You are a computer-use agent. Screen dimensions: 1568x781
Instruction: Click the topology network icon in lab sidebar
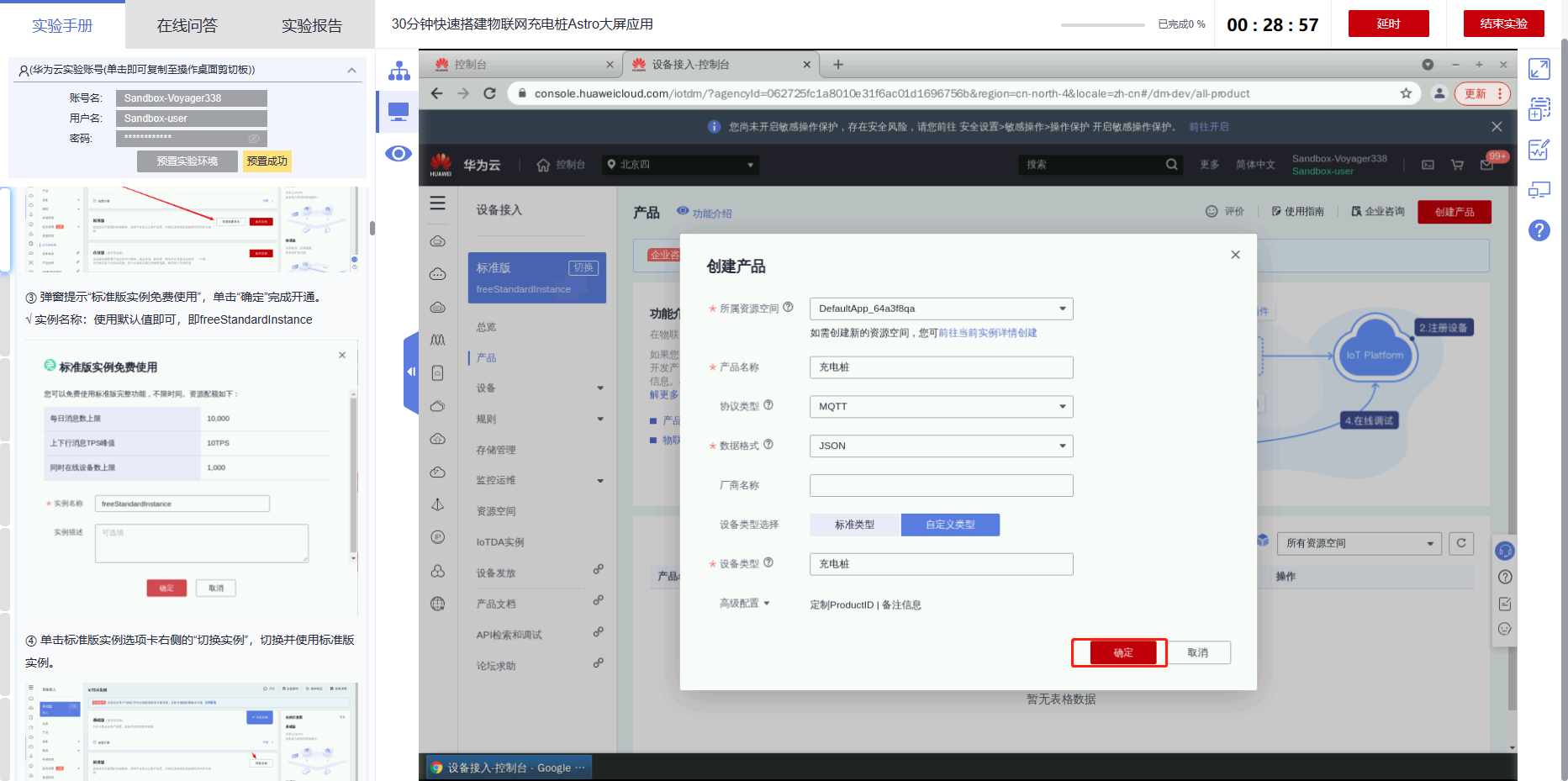tap(399, 71)
